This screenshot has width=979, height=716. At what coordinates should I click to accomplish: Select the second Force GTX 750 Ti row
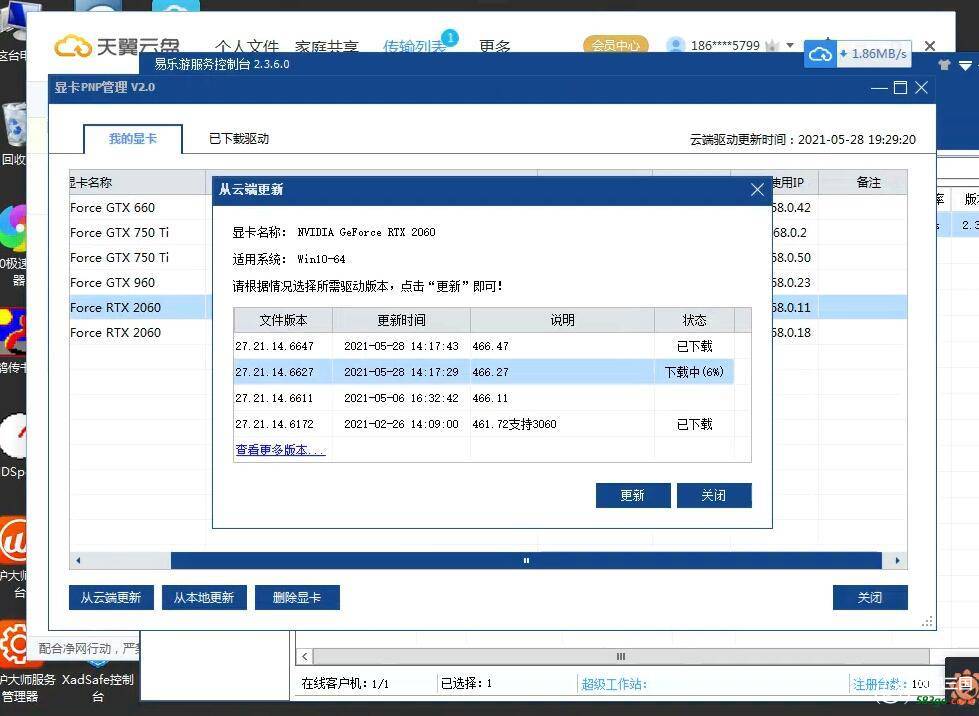click(x=140, y=257)
